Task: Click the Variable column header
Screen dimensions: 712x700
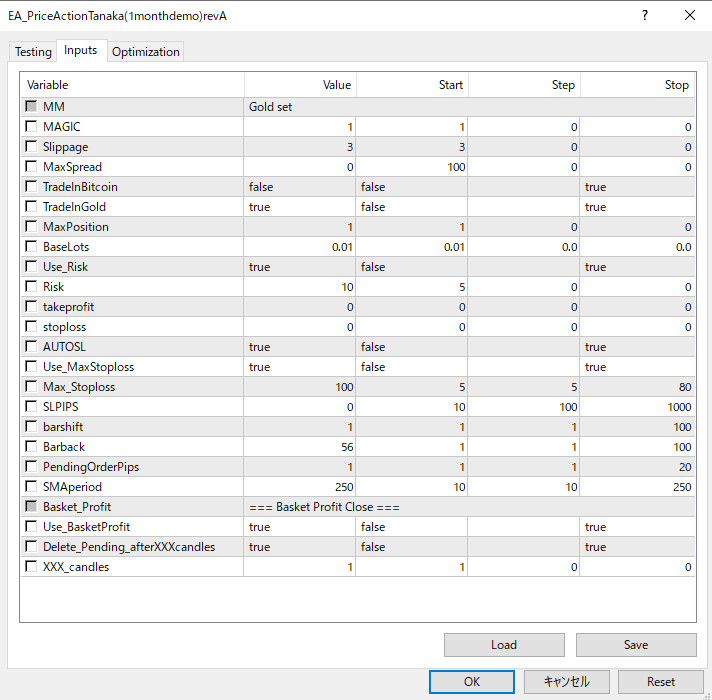Action: coord(132,85)
